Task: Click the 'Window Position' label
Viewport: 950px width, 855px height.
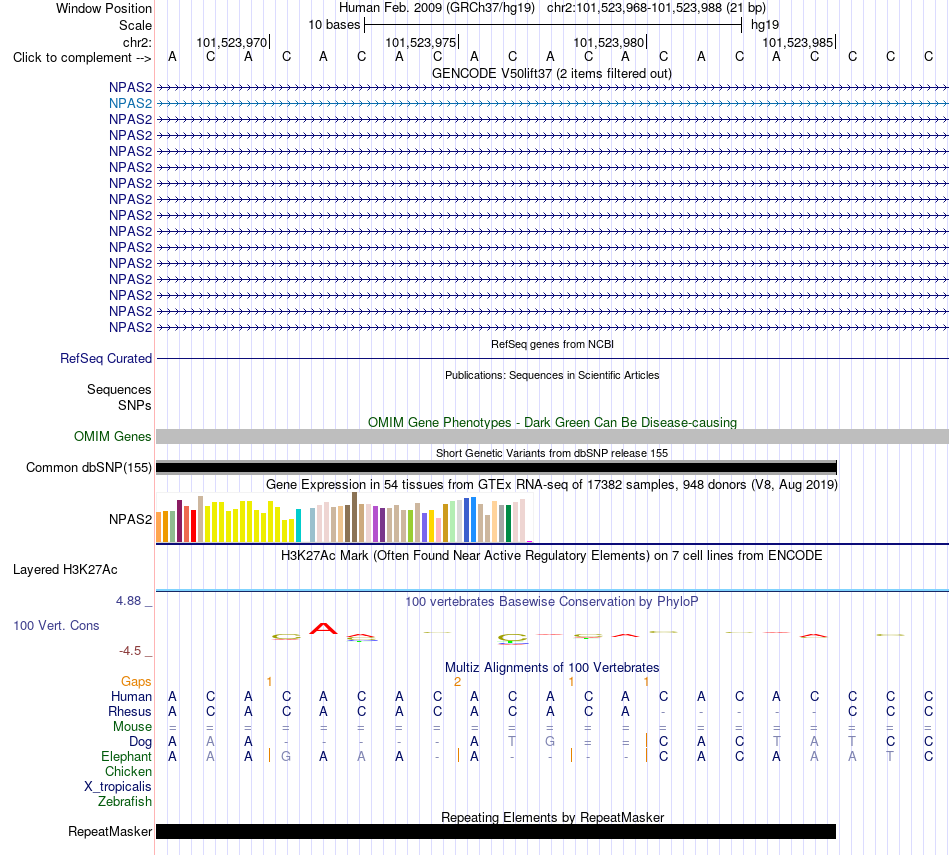Action: [104, 8]
